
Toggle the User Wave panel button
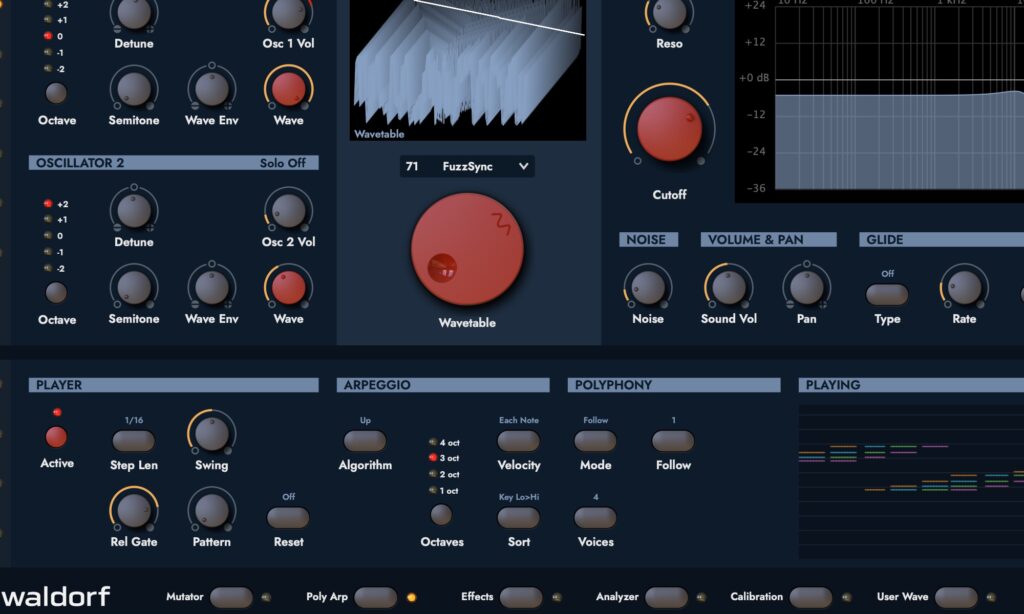(955, 597)
